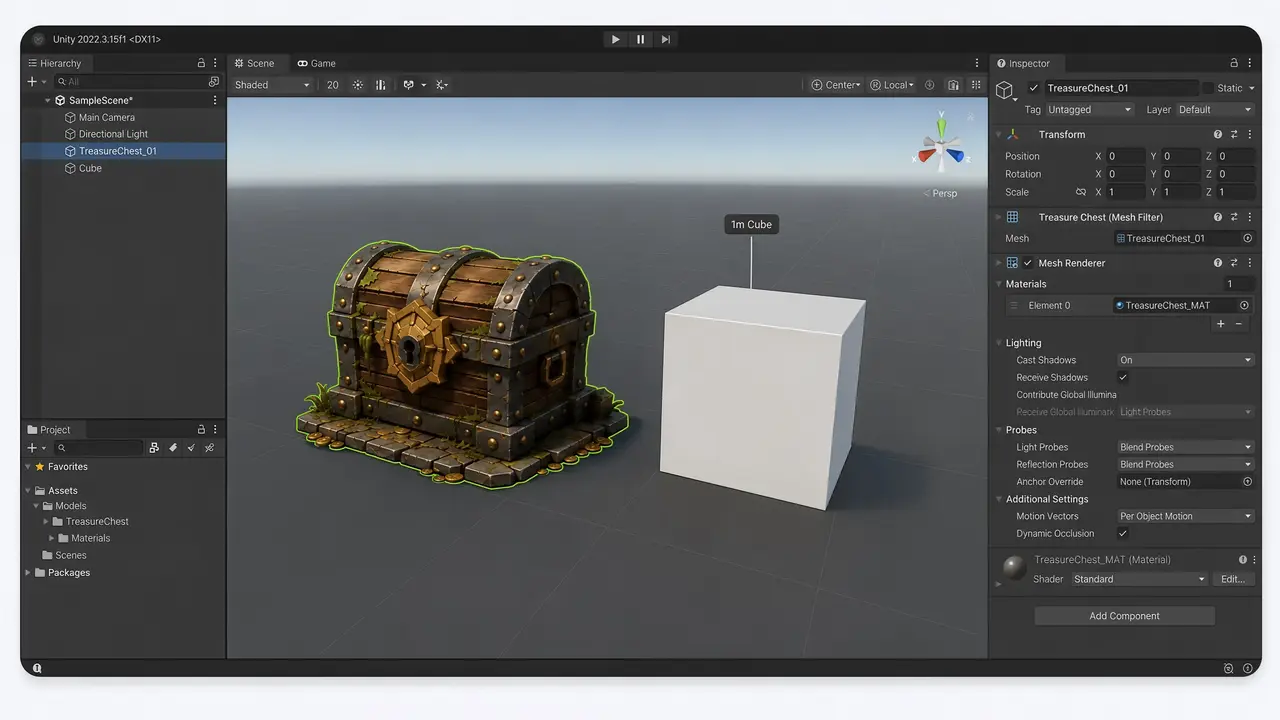
Task: Click the Edit... button for the shader
Action: tap(1233, 579)
